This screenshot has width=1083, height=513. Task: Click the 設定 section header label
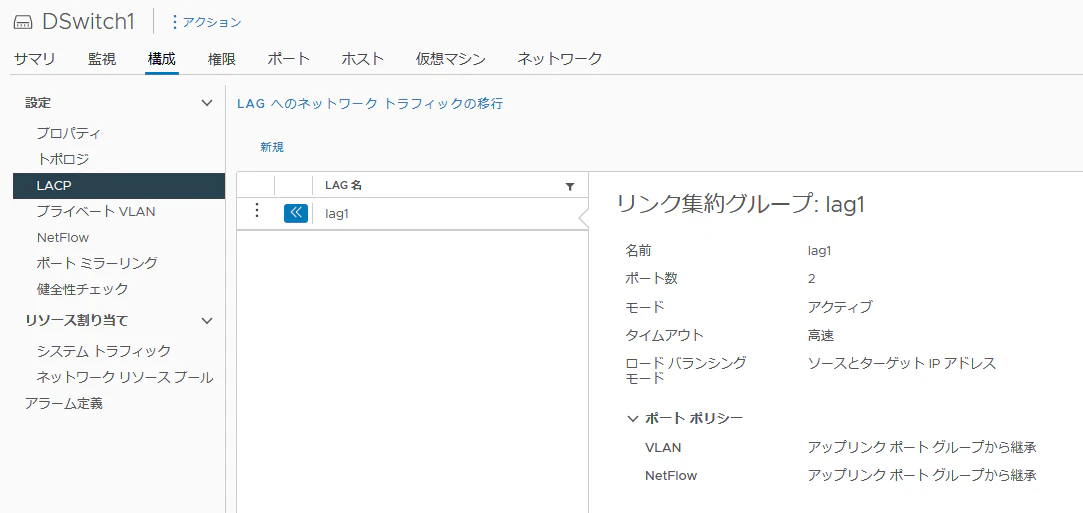(x=38, y=104)
